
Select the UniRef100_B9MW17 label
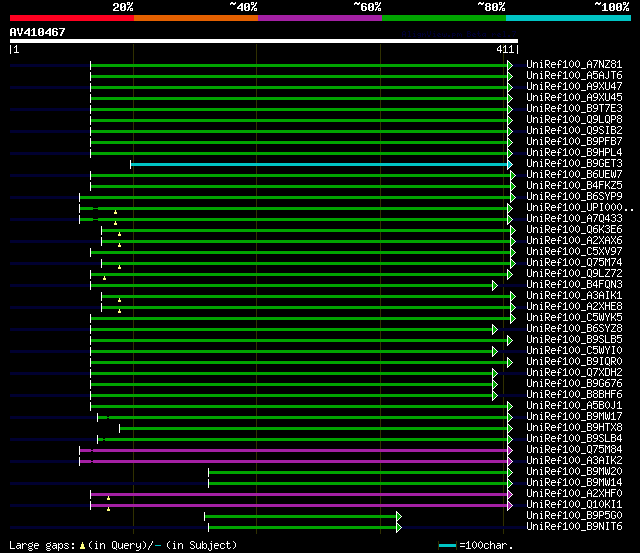click(x=574, y=417)
